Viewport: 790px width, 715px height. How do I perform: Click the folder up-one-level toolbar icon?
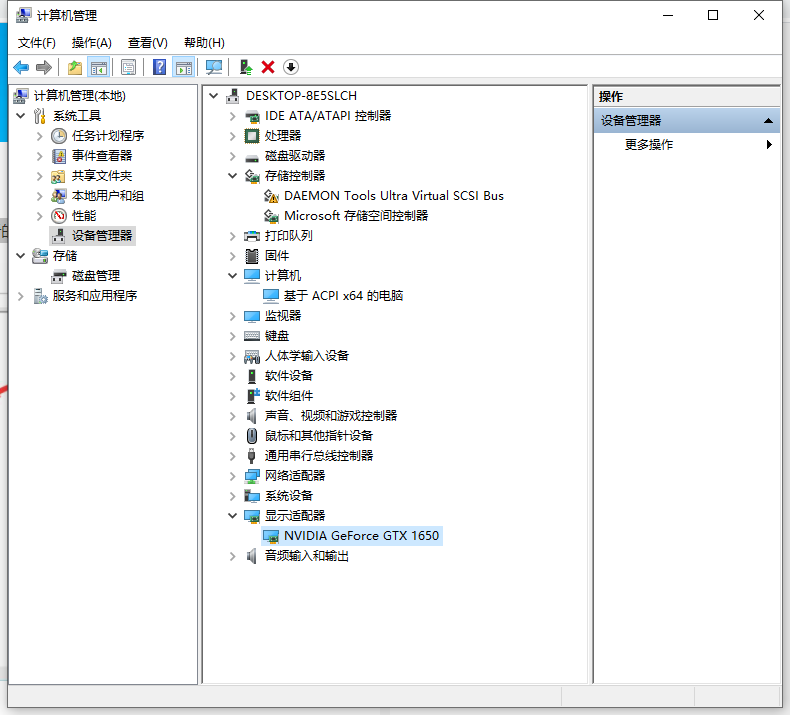tap(75, 67)
